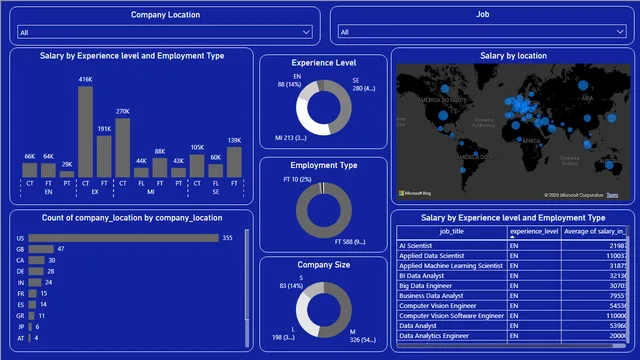Select the 191K EX FT bar

pyautogui.click(x=104, y=156)
